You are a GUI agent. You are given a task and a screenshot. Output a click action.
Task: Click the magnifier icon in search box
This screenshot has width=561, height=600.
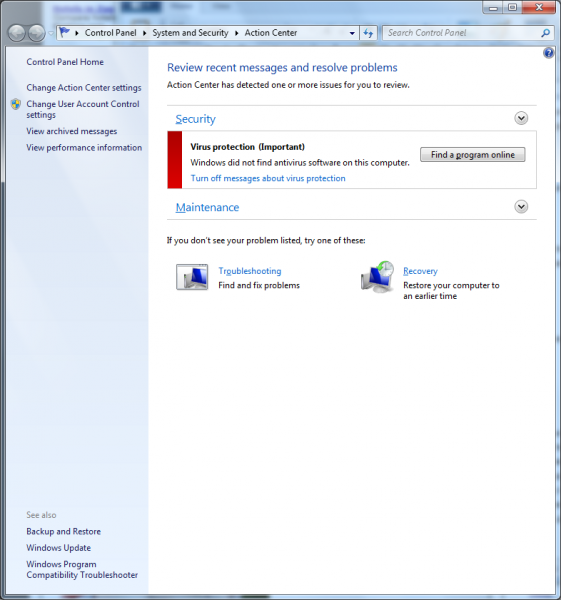pyautogui.click(x=545, y=33)
